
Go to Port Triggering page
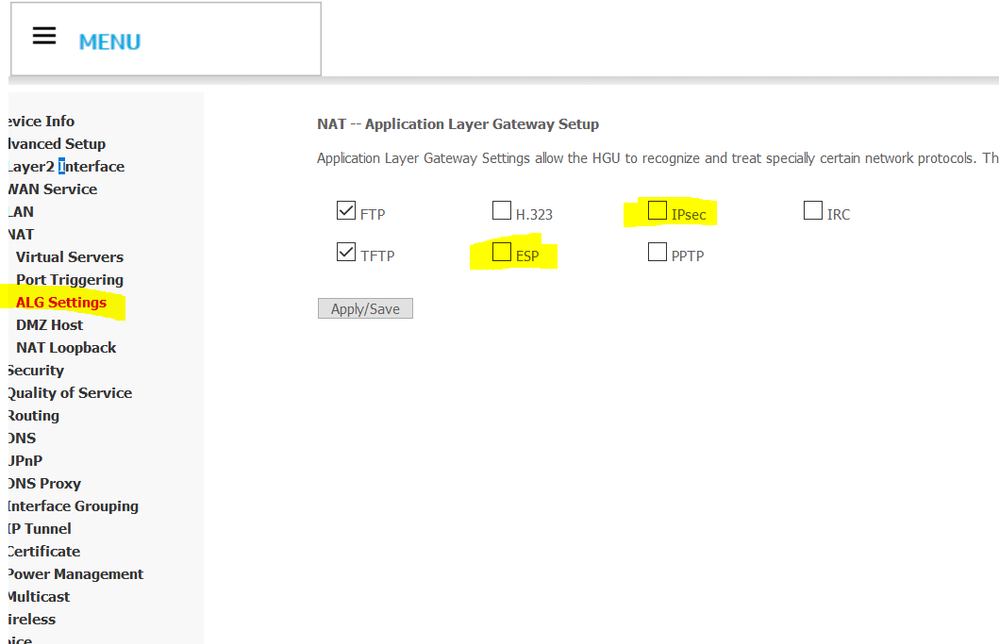tap(70, 280)
